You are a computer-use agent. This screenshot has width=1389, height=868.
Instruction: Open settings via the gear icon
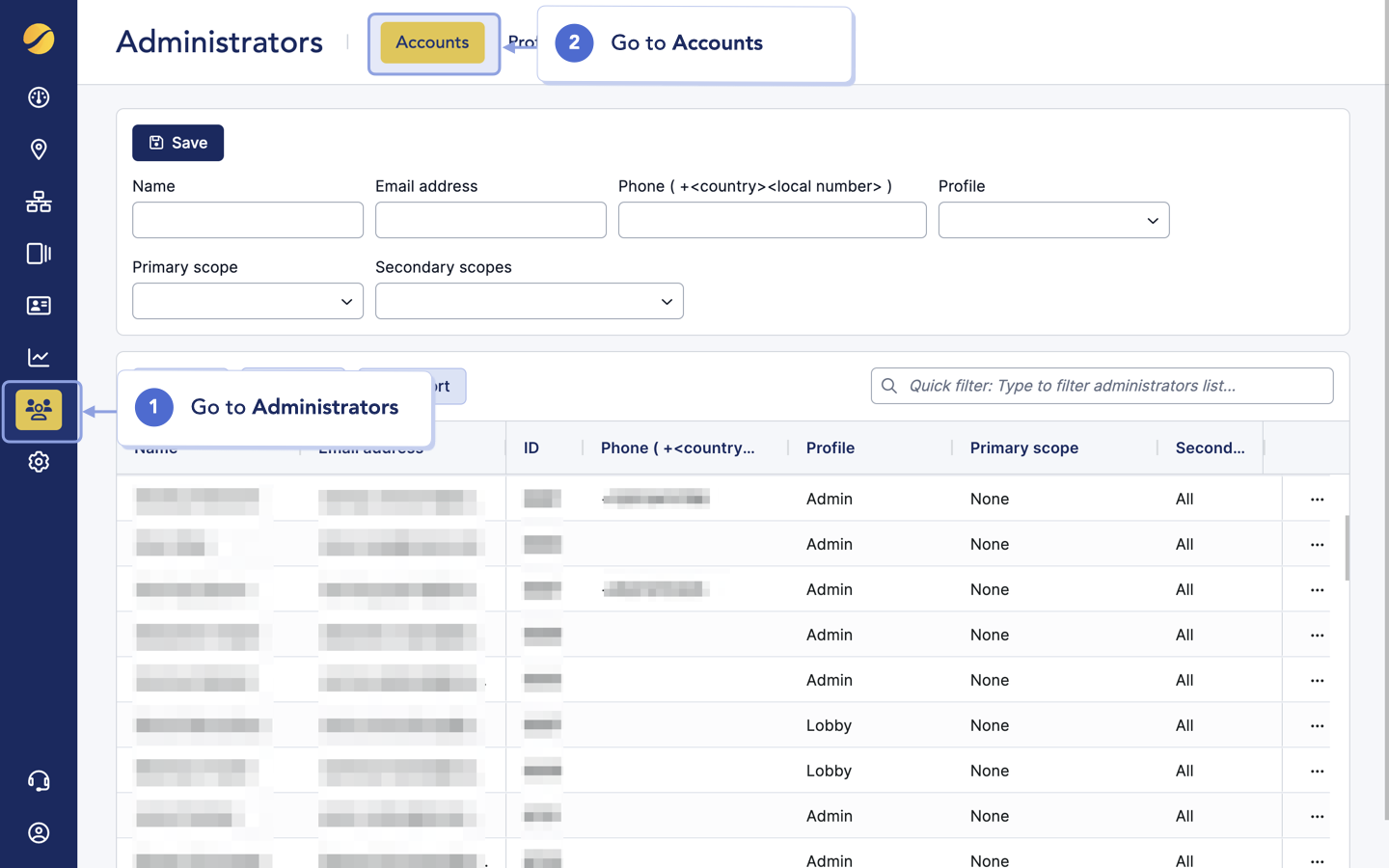click(39, 462)
